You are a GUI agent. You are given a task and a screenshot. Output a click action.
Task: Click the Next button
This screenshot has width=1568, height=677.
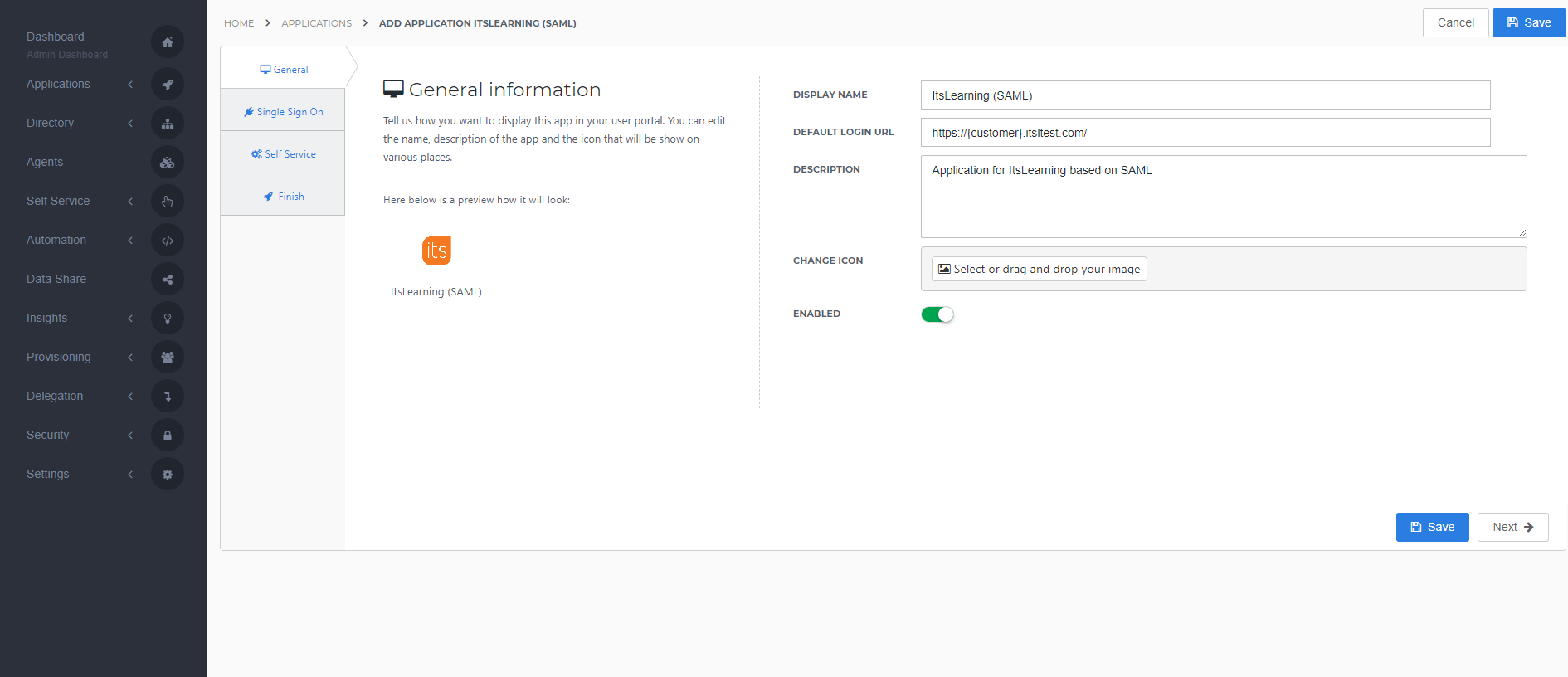[1512, 527]
